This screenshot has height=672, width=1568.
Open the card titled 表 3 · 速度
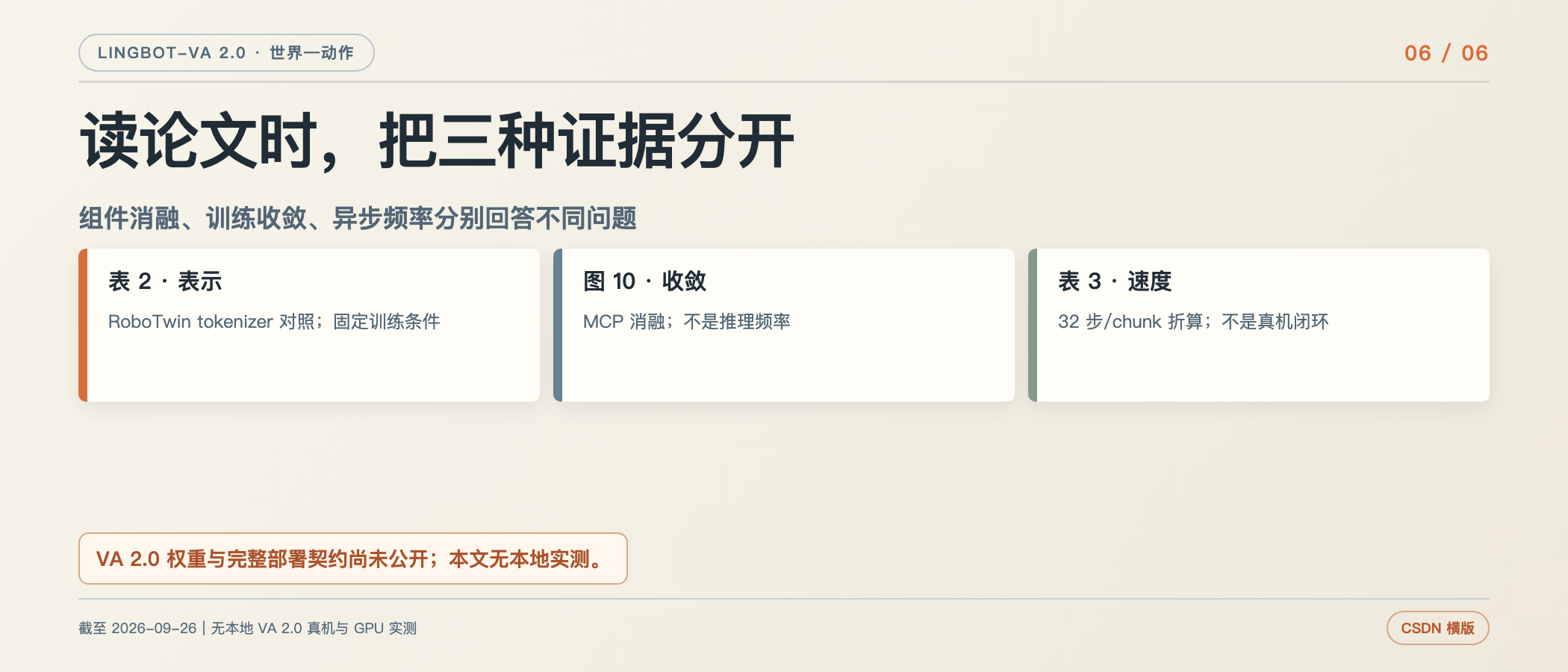tap(1259, 326)
